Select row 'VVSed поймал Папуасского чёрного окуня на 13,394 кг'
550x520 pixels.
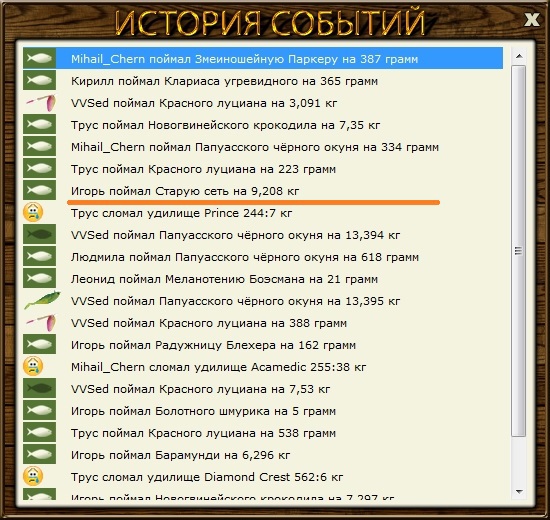pyautogui.click(x=263, y=234)
